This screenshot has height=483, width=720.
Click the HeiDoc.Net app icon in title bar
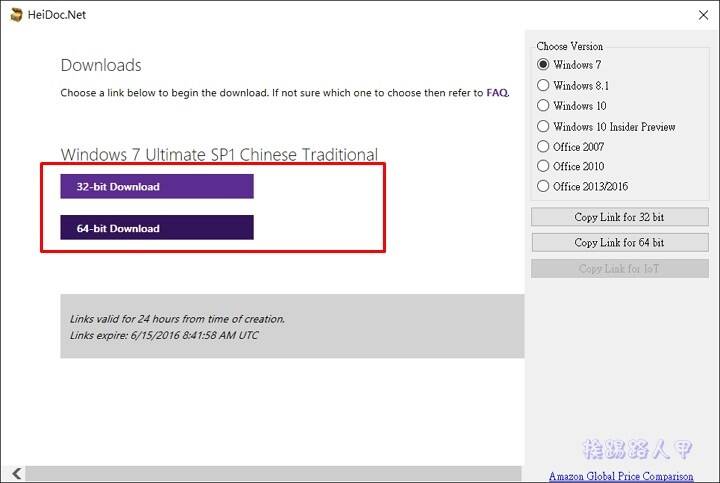click(x=16, y=15)
